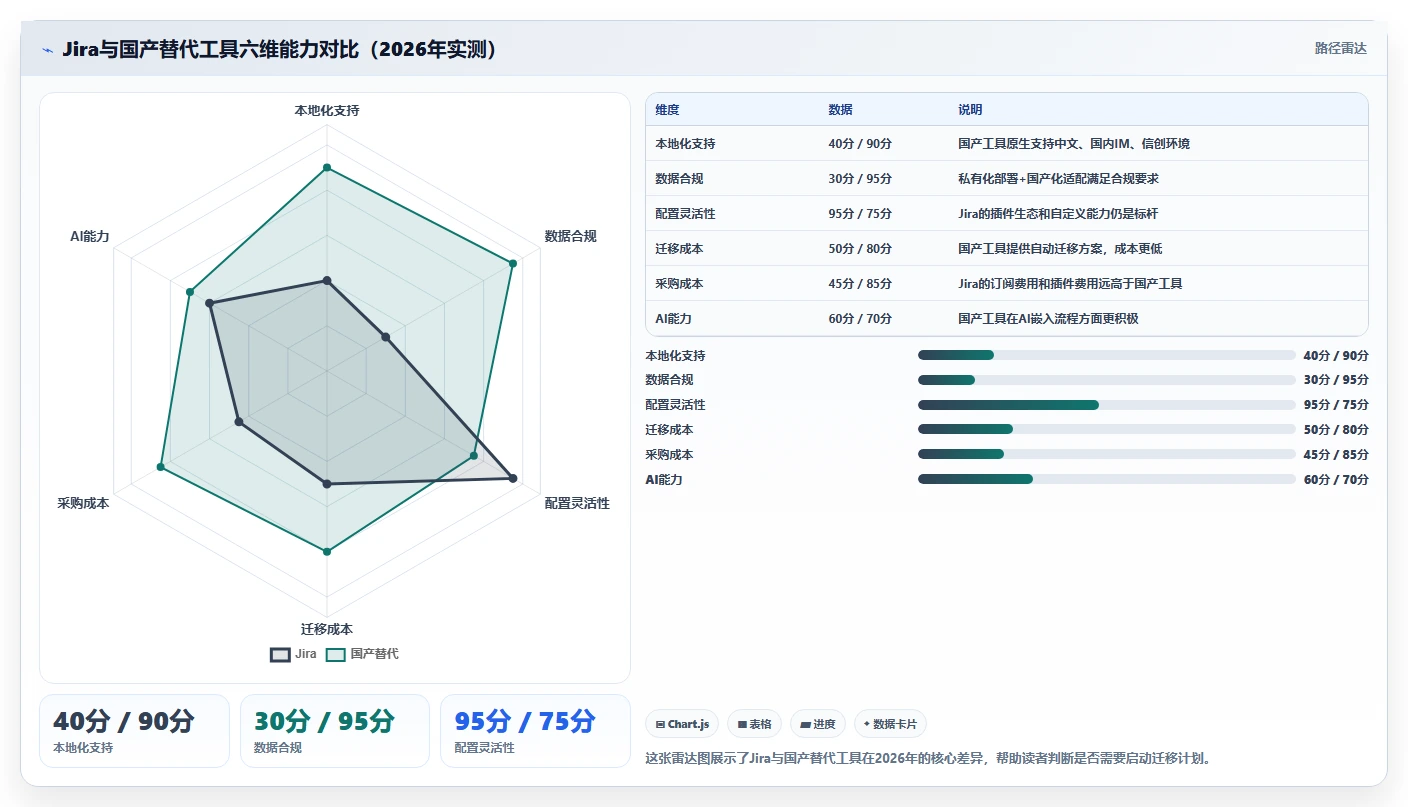Click the footer caption about 启动迁移计划
The width and height of the screenshot is (1408, 807).
[x=930, y=759]
